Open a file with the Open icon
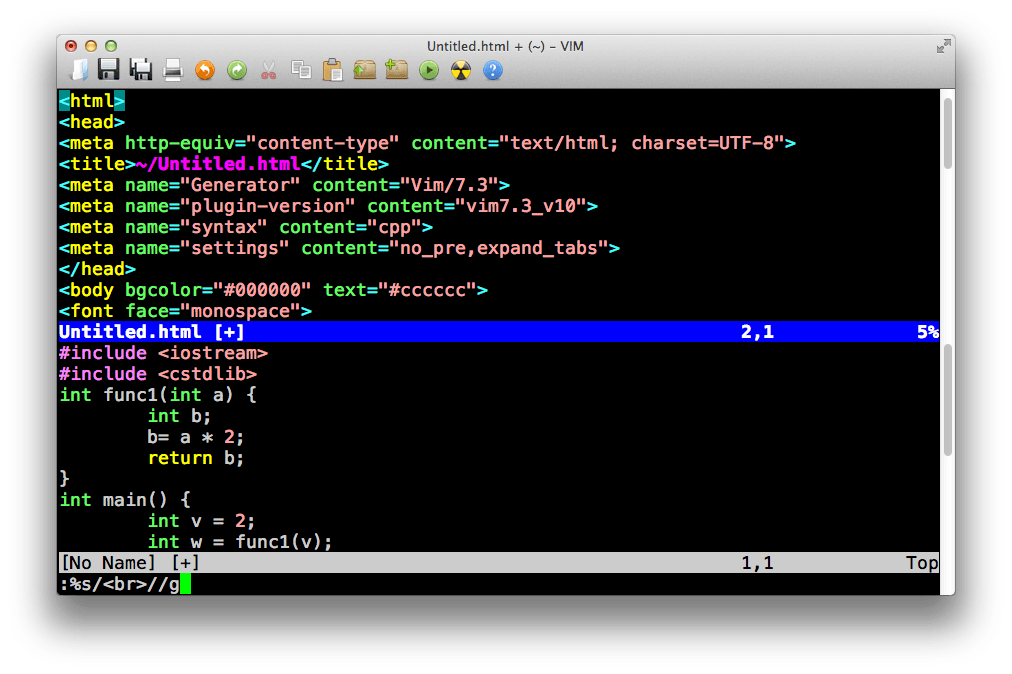Viewport: 1012px width, 674px height. (x=79, y=70)
